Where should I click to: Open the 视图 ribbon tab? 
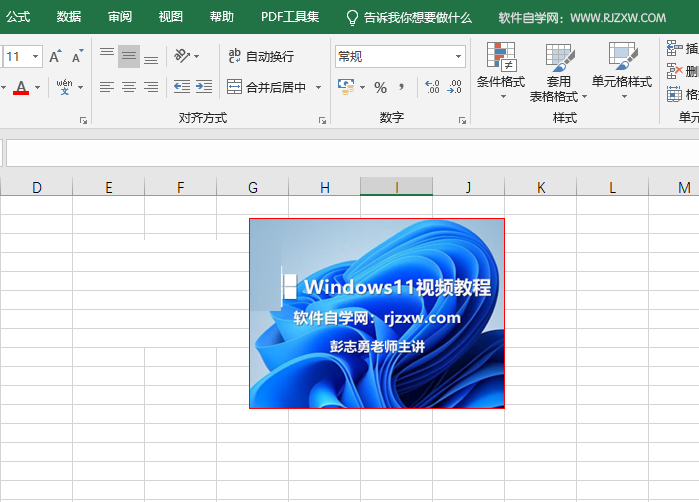pyautogui.click(x=171, y=17)
